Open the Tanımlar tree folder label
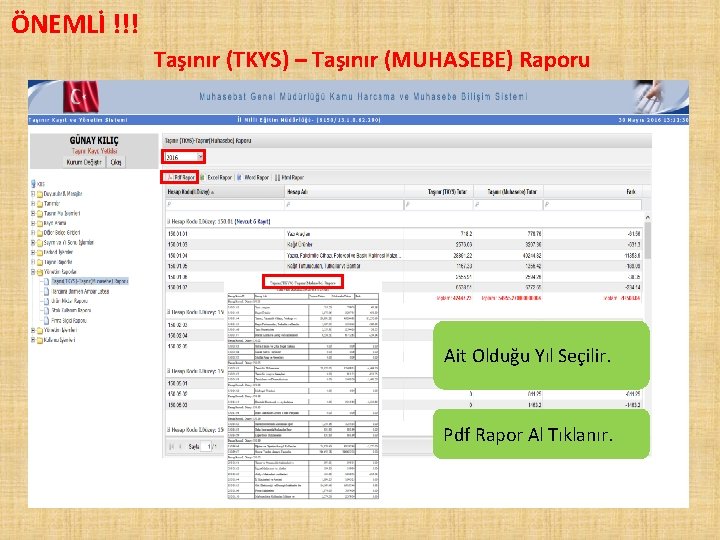This screenshot has height=540, width=720. pos(52,203)
